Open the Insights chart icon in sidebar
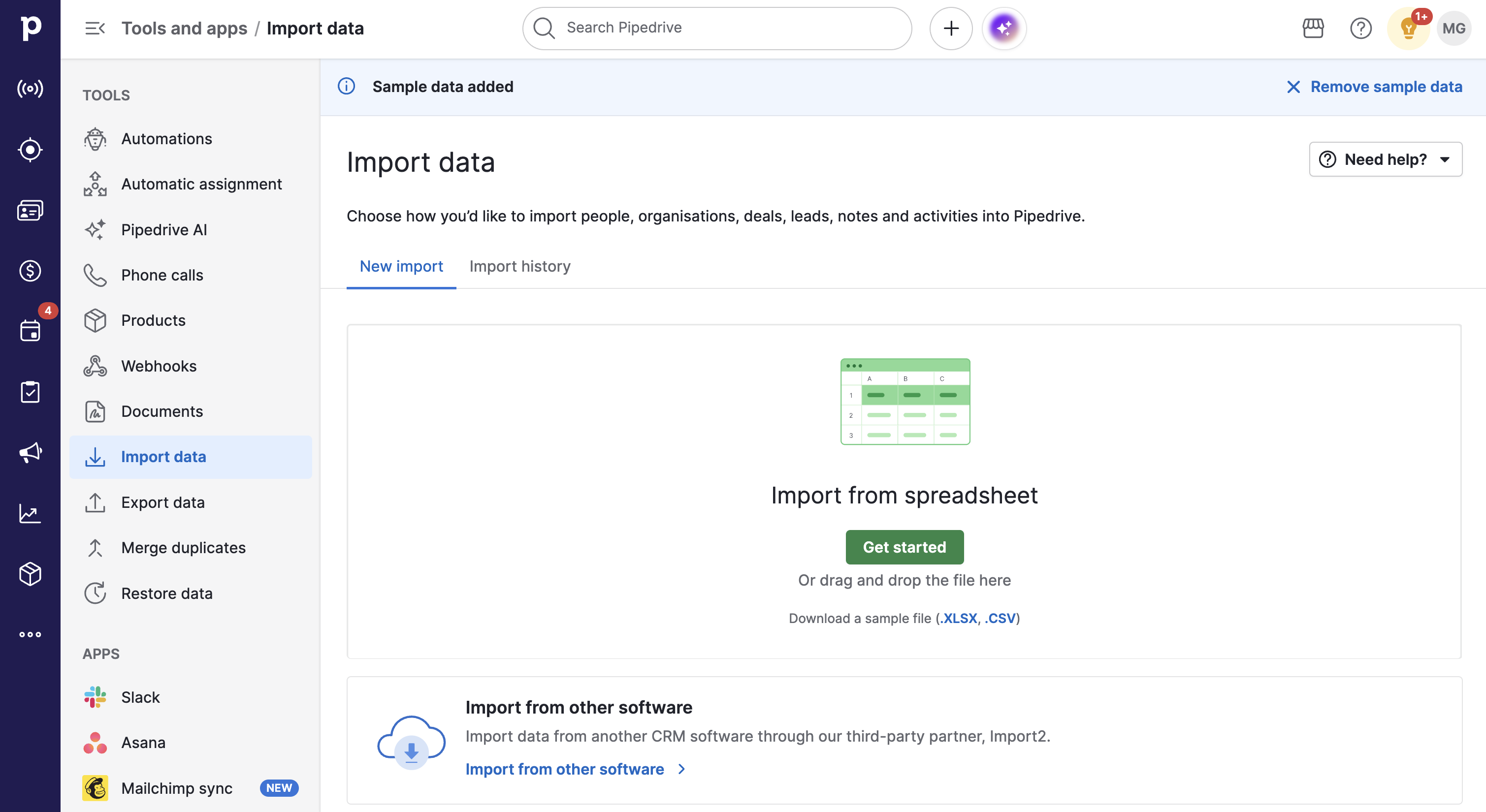The image size is (1486, 812). pyautogui.click(x=30, y=513)
